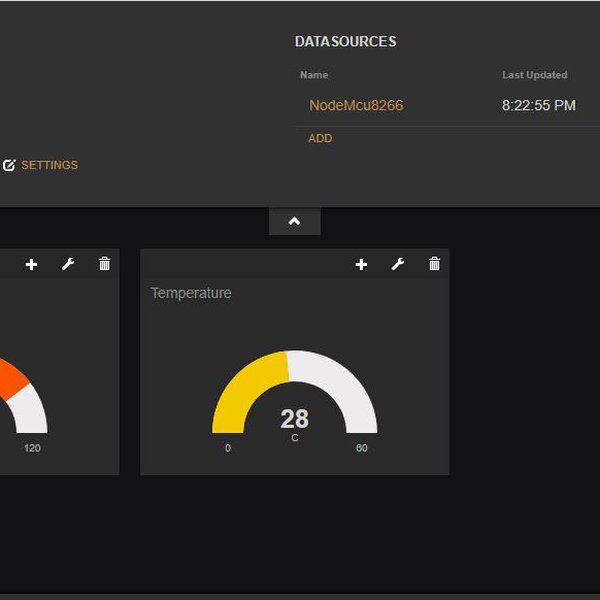
Task: Open the NodeMcu8266 datasource
Action: 356,105
